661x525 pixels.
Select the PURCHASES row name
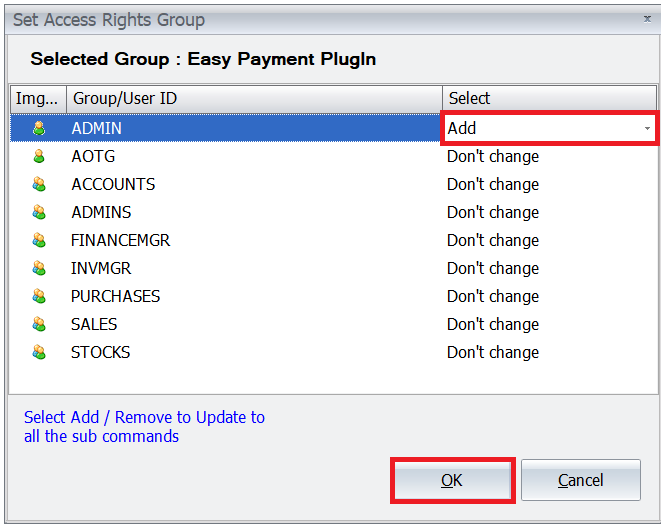115,296
